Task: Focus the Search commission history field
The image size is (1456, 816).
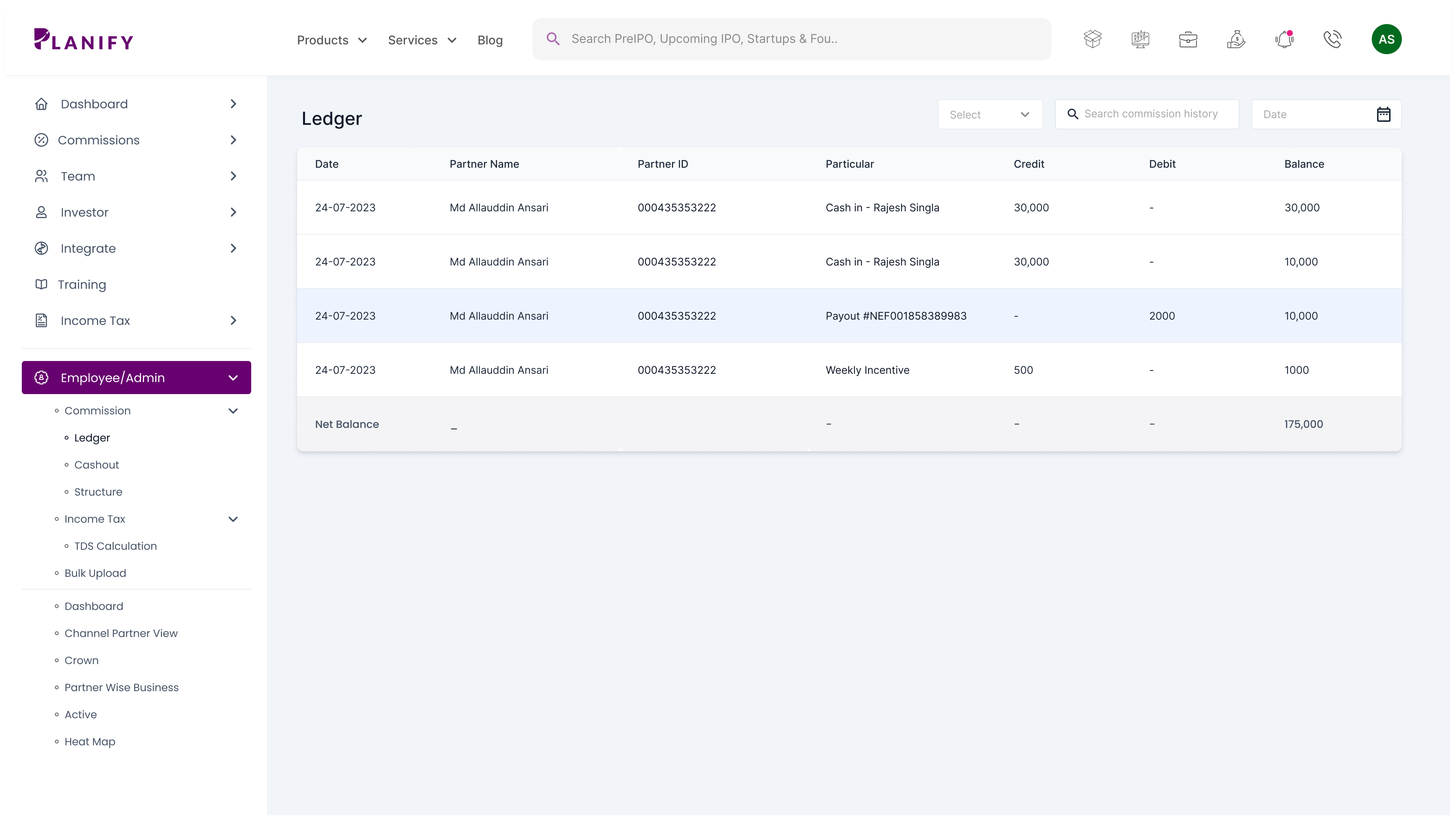Action: pos(1147,114)
